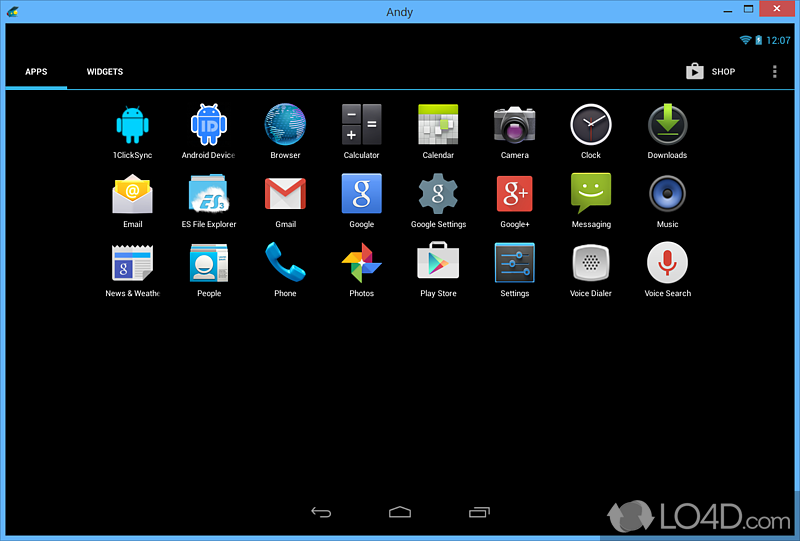Tap the recent apps navigation button
Viewport: 800px width, 541px height.
pyautogui.click(x=479, y=512)
